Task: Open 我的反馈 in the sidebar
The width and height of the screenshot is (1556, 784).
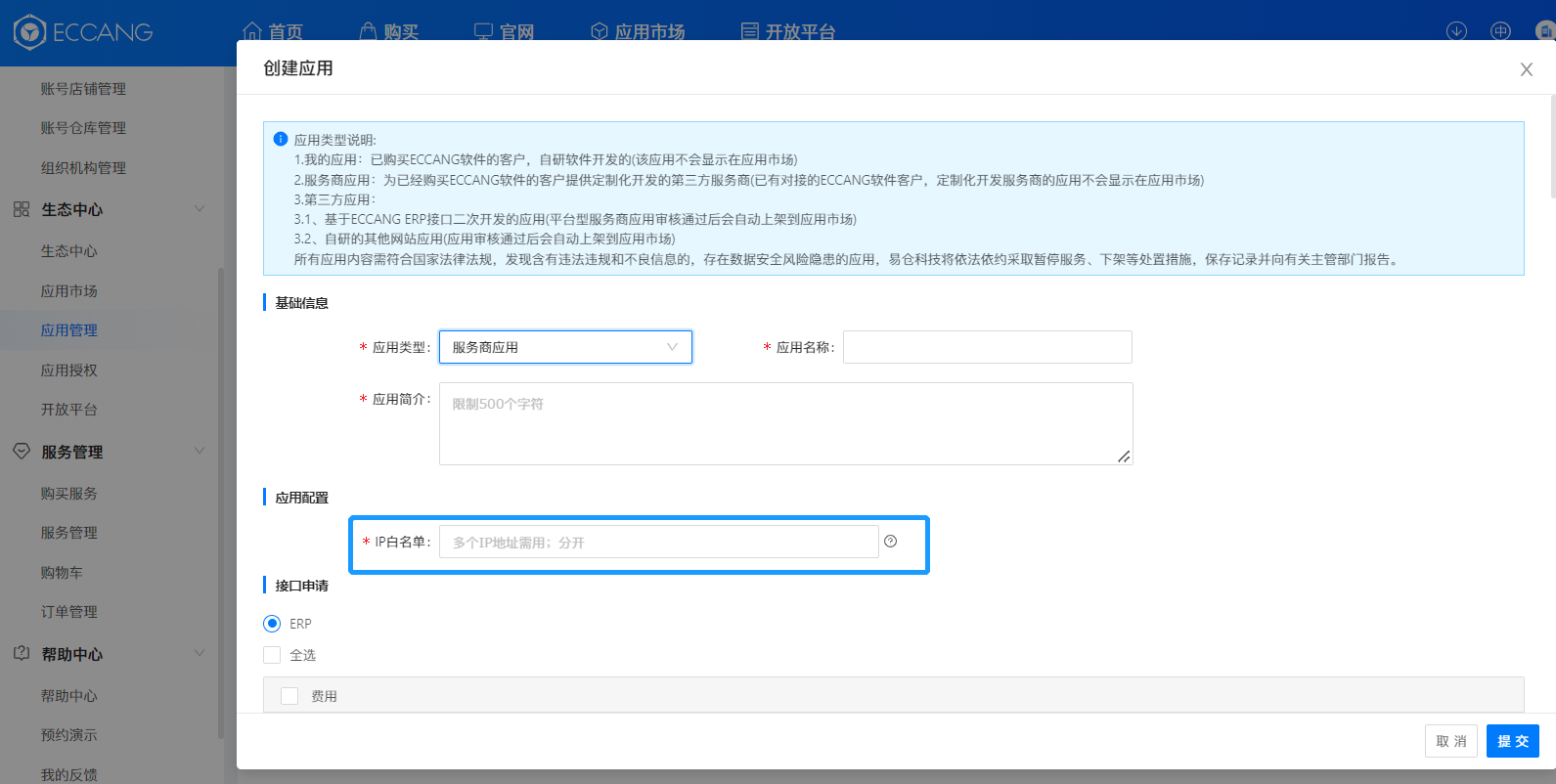Action: (68, 775)
